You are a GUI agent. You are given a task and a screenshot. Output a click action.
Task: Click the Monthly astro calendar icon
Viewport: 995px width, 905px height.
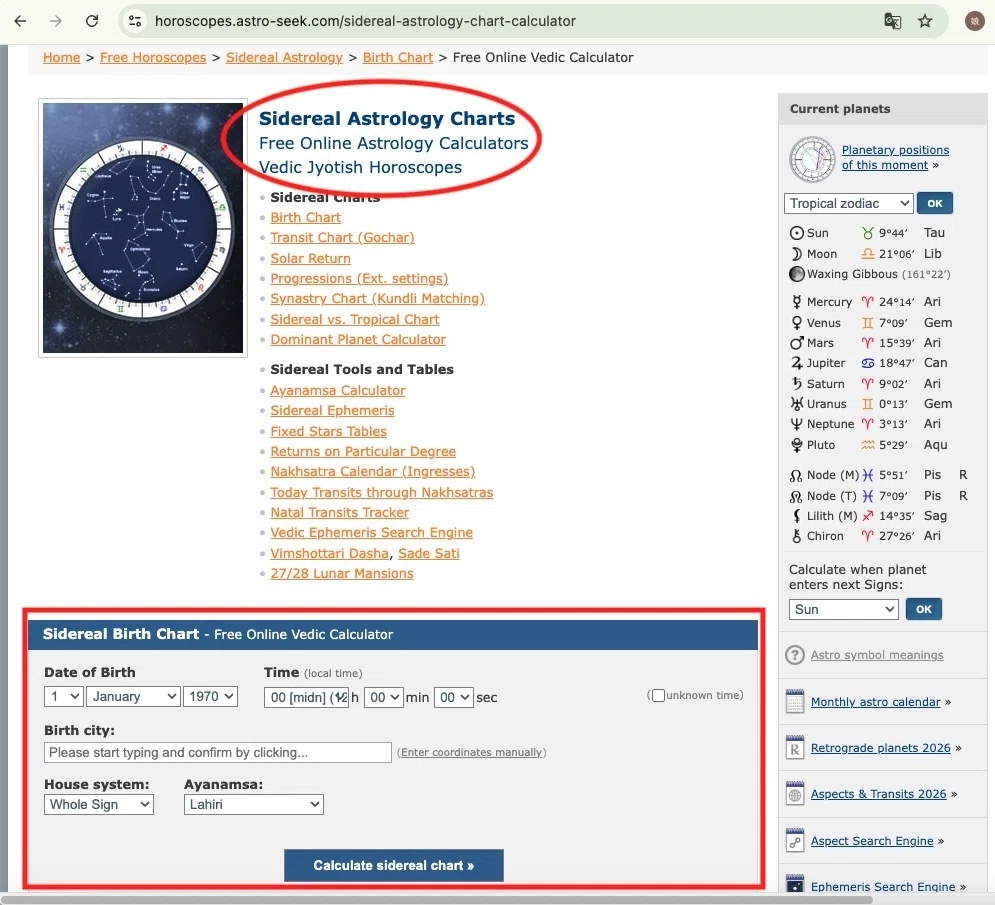795,701
